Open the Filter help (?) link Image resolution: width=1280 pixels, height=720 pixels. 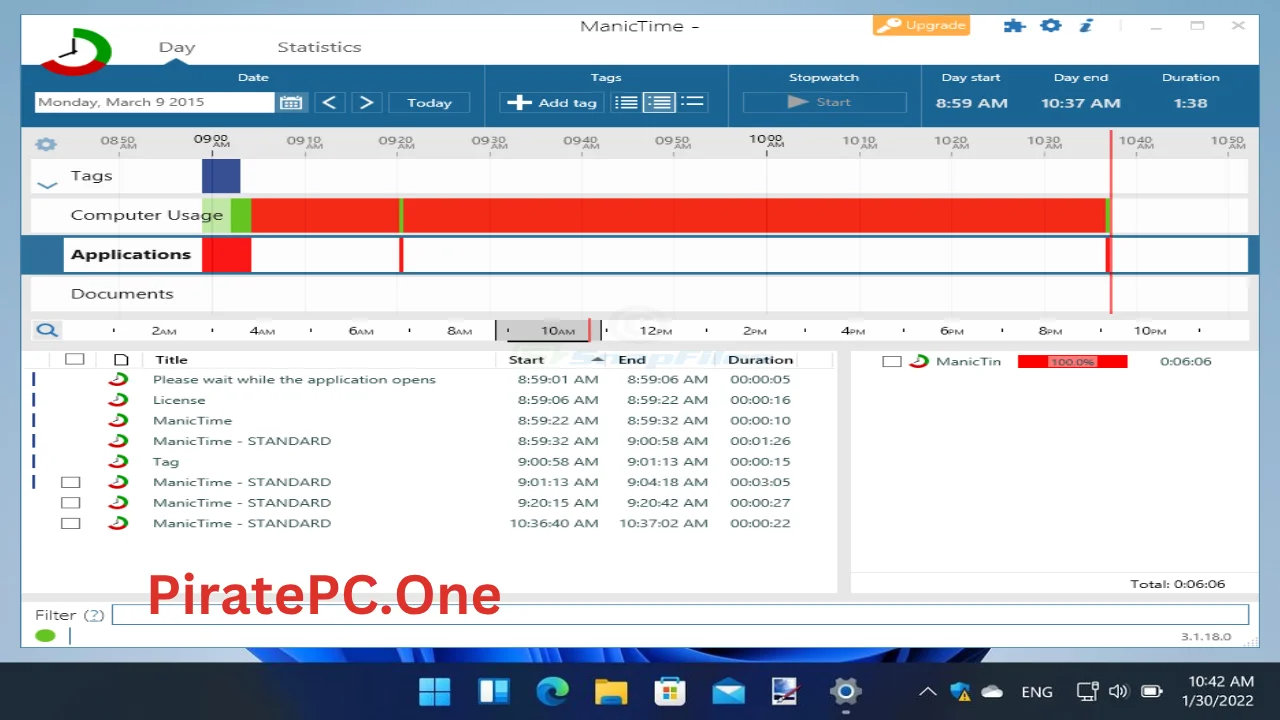(x=93, y=615)
